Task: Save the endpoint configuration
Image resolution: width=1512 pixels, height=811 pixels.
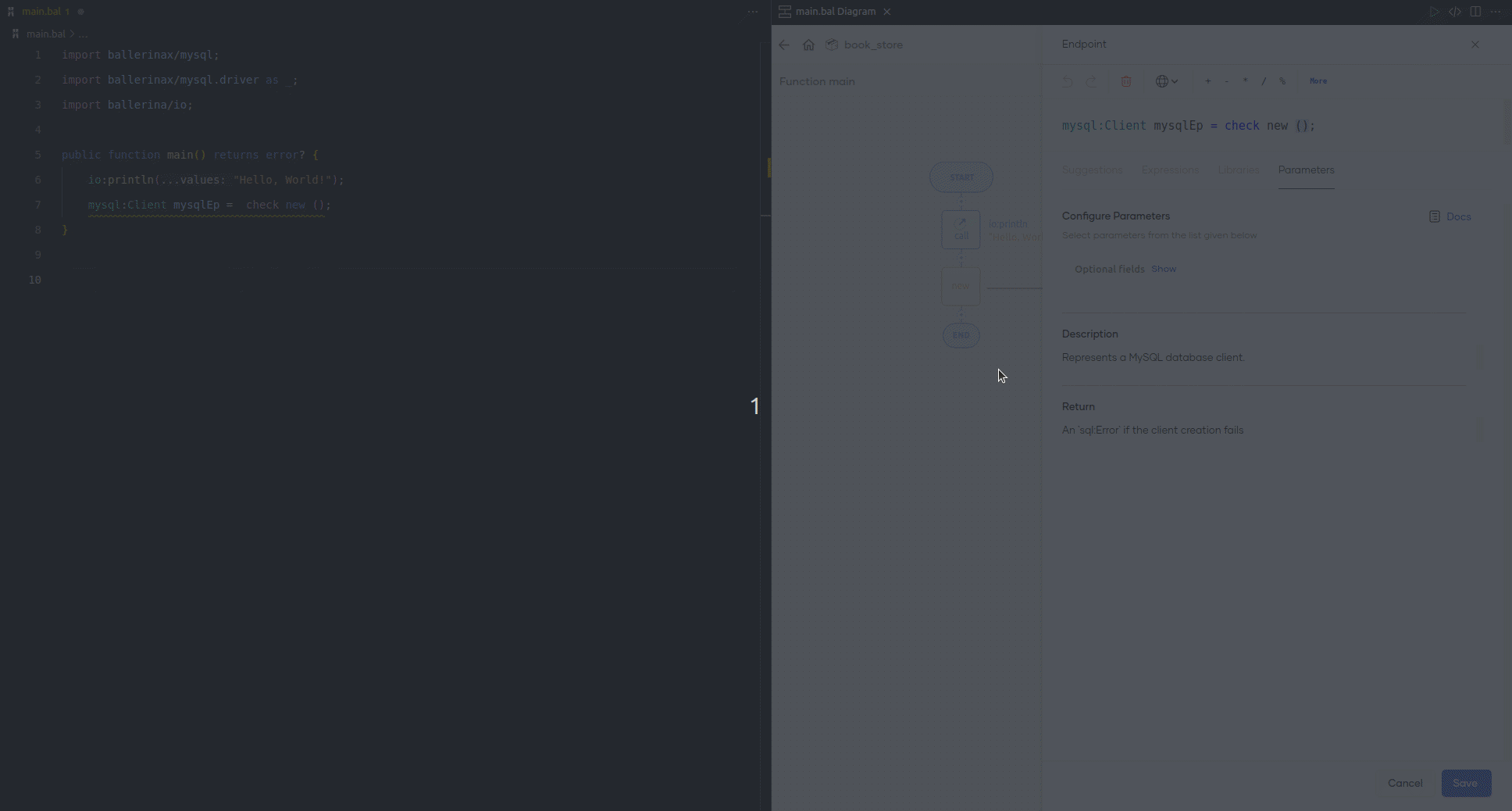Action: (x=1466, y=783)
